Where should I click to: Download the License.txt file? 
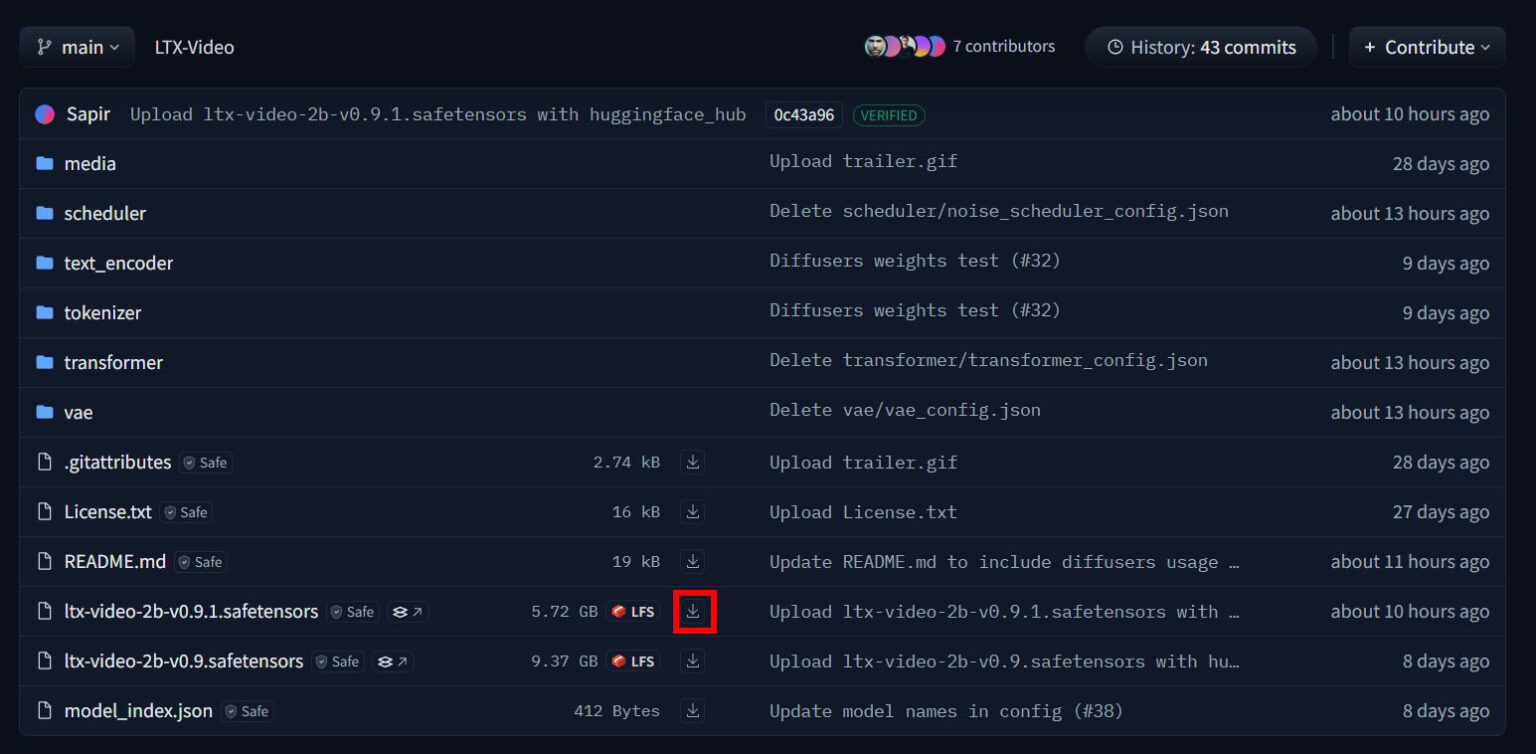(693, 512)
